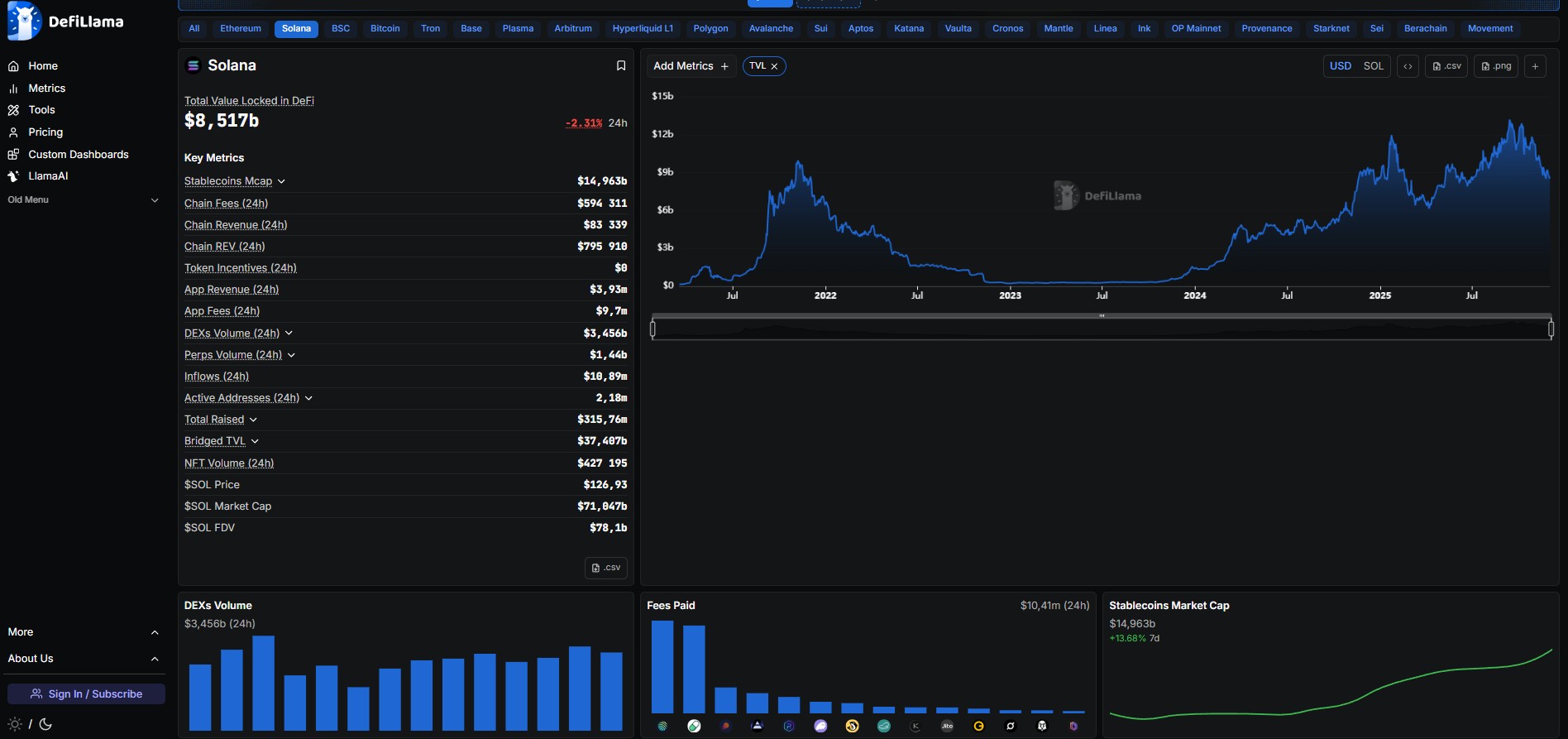Bookmark the Solana chain
Screen dimensions: 1568x739
tap(620, 65)
